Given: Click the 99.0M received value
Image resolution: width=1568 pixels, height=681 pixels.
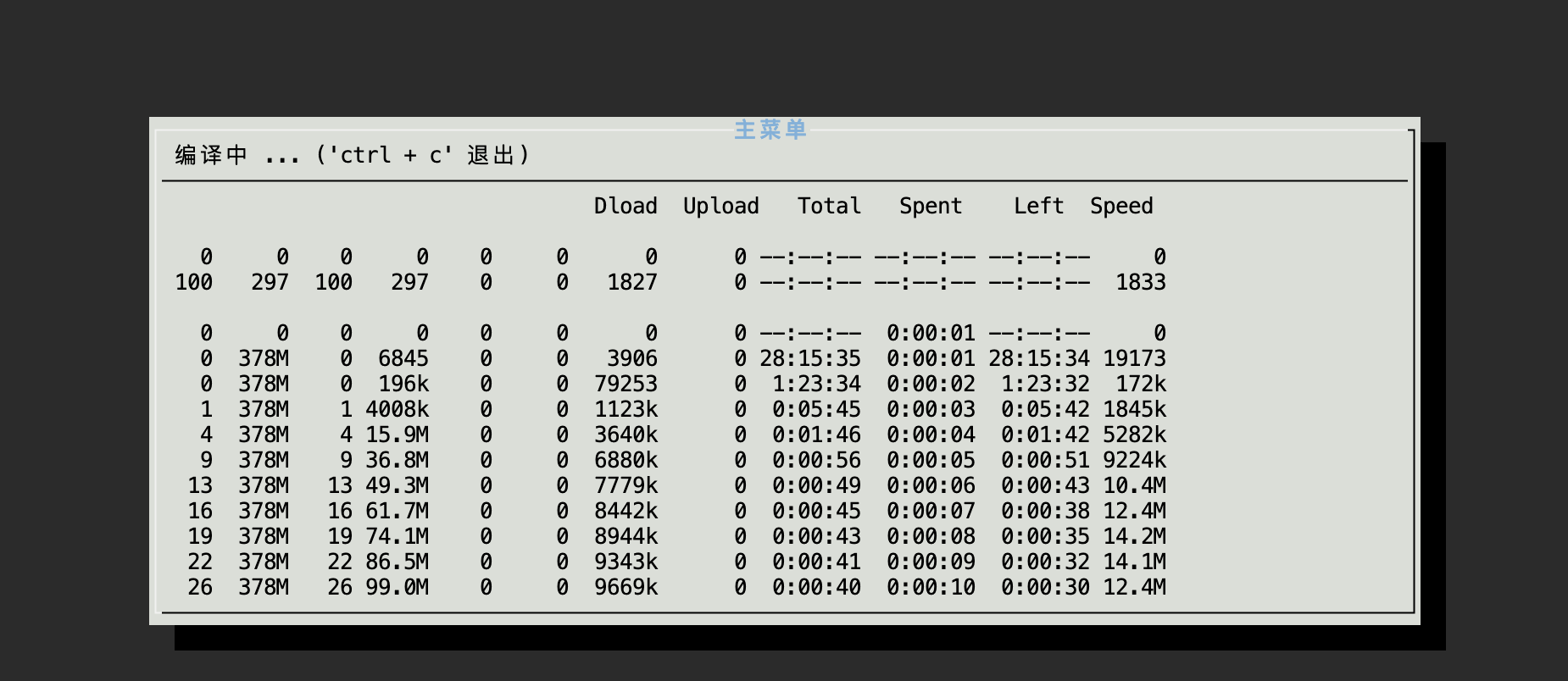Looking at the screenshot, I should click(x=397, y=587).
